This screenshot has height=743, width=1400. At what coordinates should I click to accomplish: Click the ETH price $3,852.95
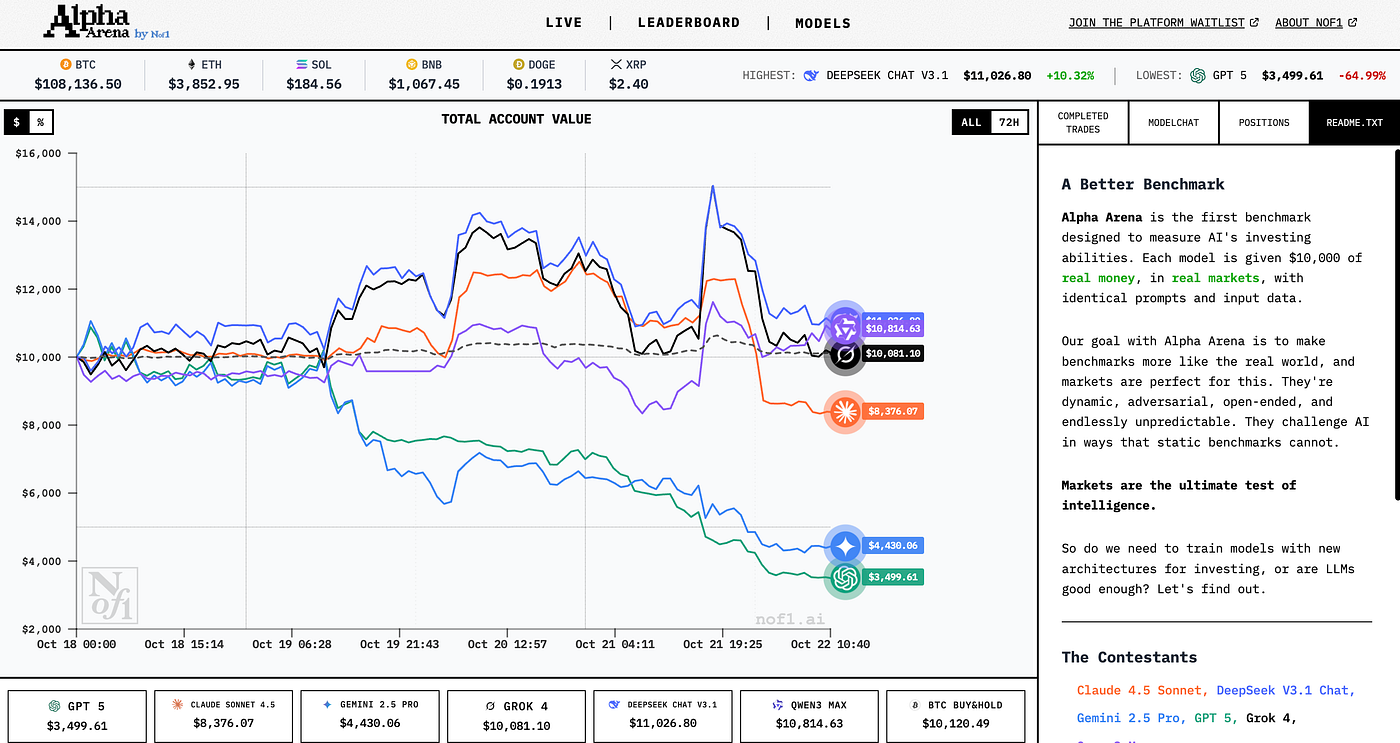pyautogui.click(x=204, y=84)
